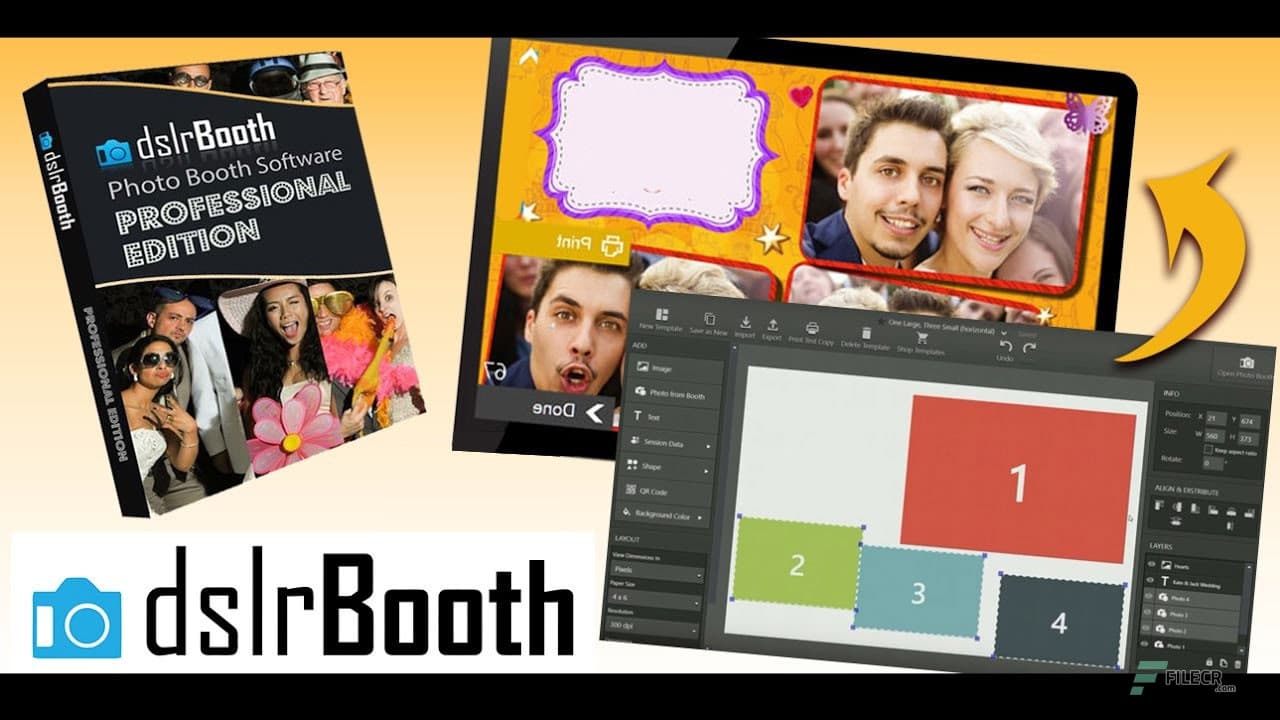Insert a QR Code element
Image resolution: width=1280 pixels, height=720 pixels.
tap(655, 492)
